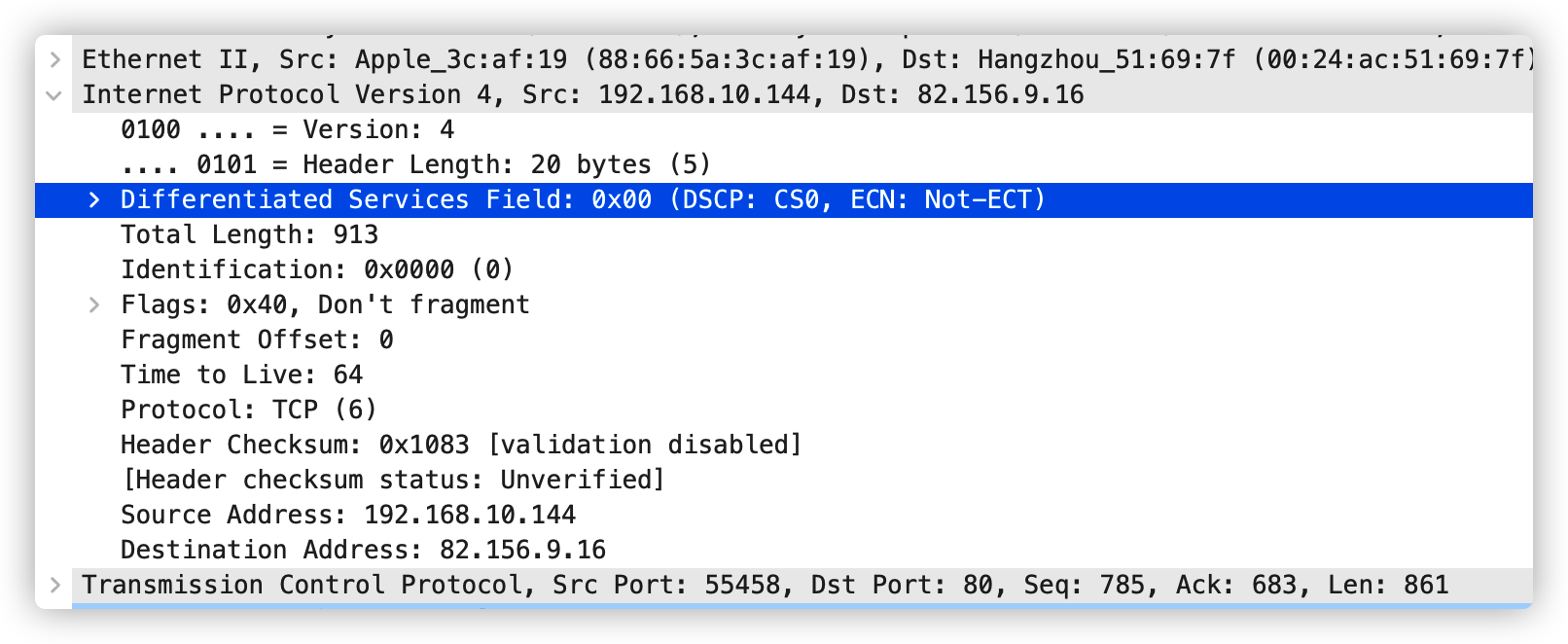
Task: Select the Header Length: 20 bytes row
Action: pos(415,164)
